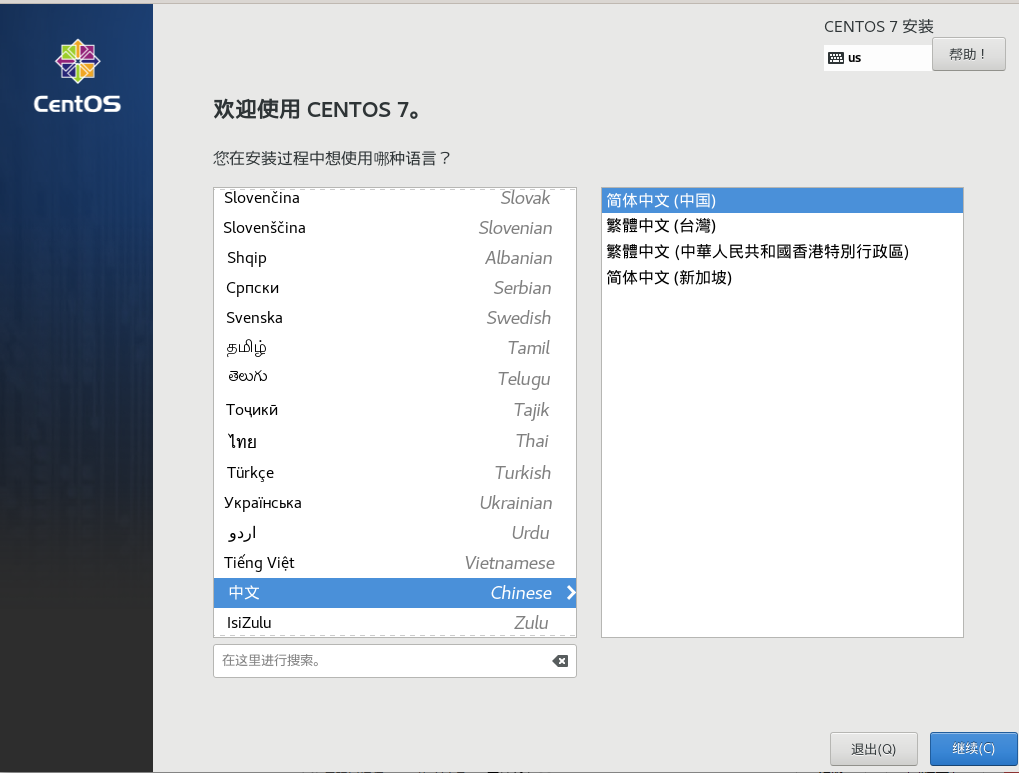The height and width of the screenshot is (773, 1019).
Task: Select Türkçe (Turkish) language
Action: (394, 472)
